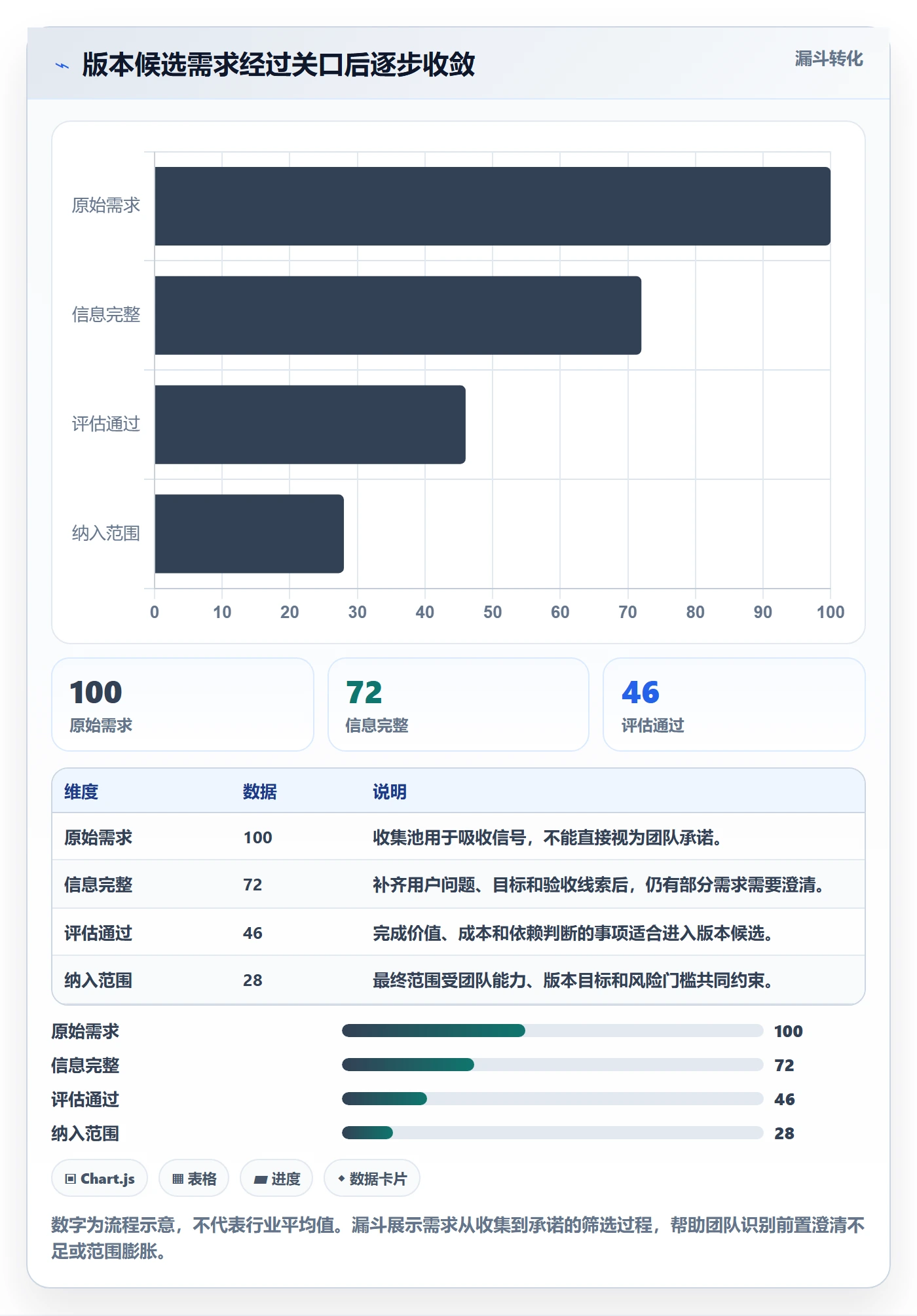
Task: Click the 纳入范围 bar in chart
Action: point(250,534)
